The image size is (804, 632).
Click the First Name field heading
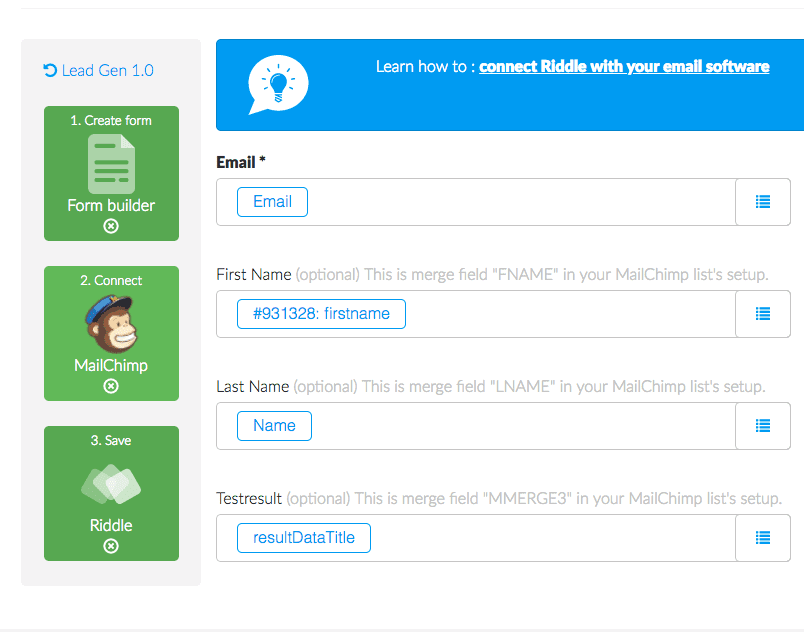[254, 275]
